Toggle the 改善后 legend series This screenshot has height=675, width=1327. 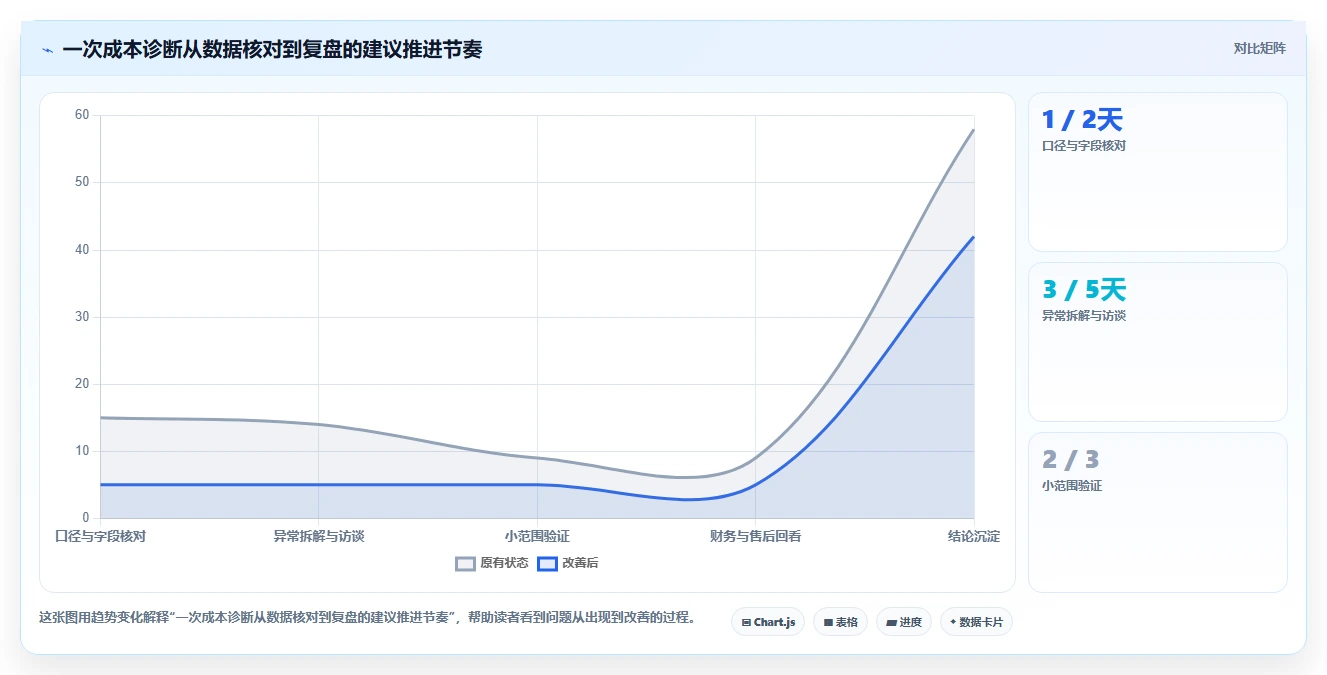[x=568, y=563]
